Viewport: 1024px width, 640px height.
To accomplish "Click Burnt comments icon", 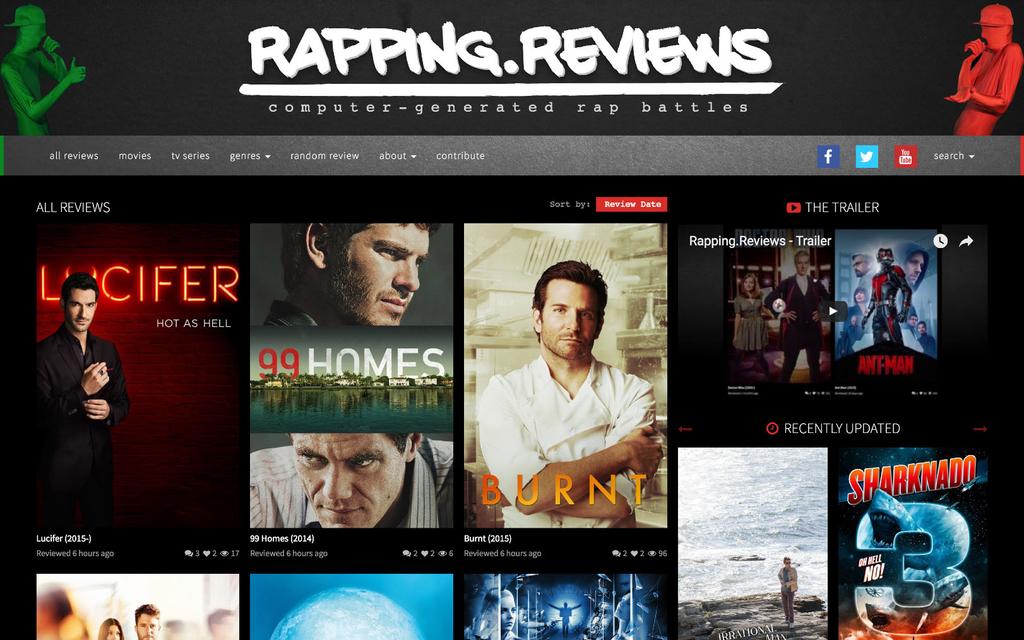I will pos(616,553).
